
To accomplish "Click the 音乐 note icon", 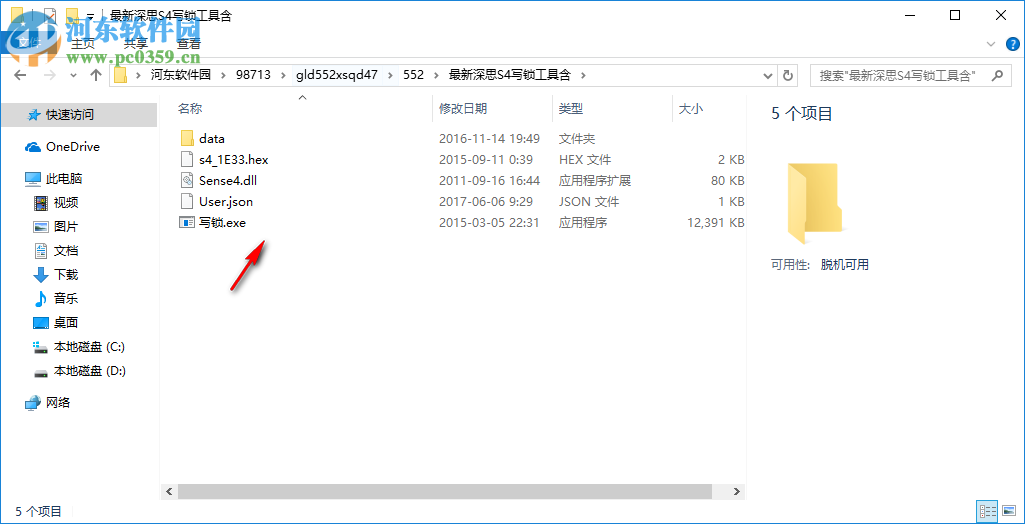I will point(41,299).
